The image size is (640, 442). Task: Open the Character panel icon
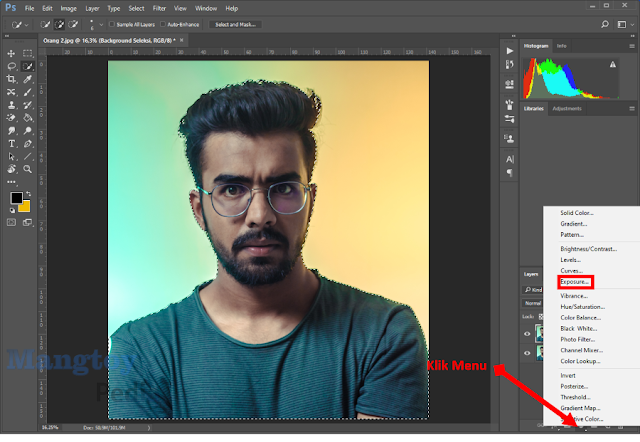510,159
